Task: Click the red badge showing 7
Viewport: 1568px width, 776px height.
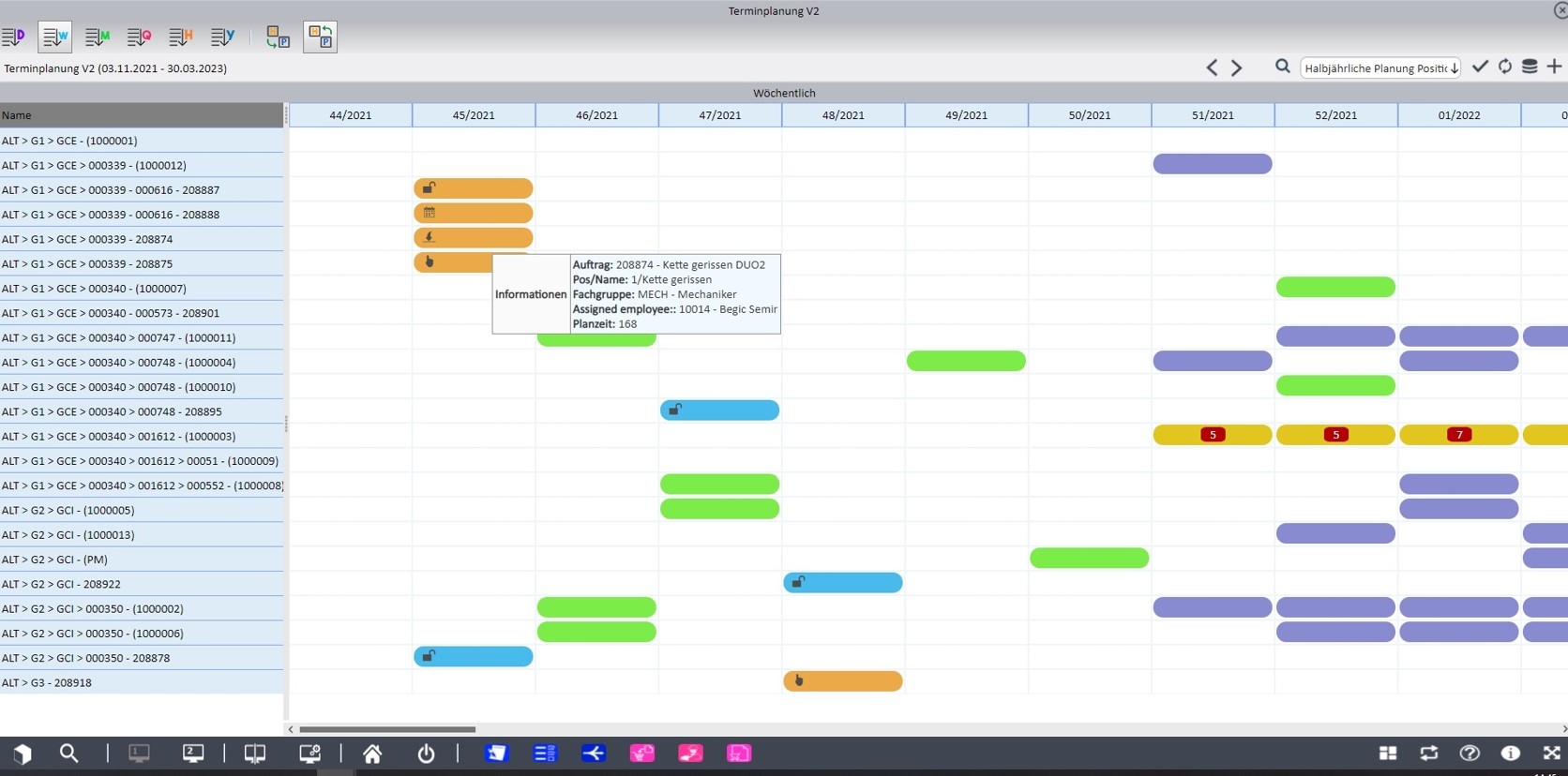Action: 1459,435
